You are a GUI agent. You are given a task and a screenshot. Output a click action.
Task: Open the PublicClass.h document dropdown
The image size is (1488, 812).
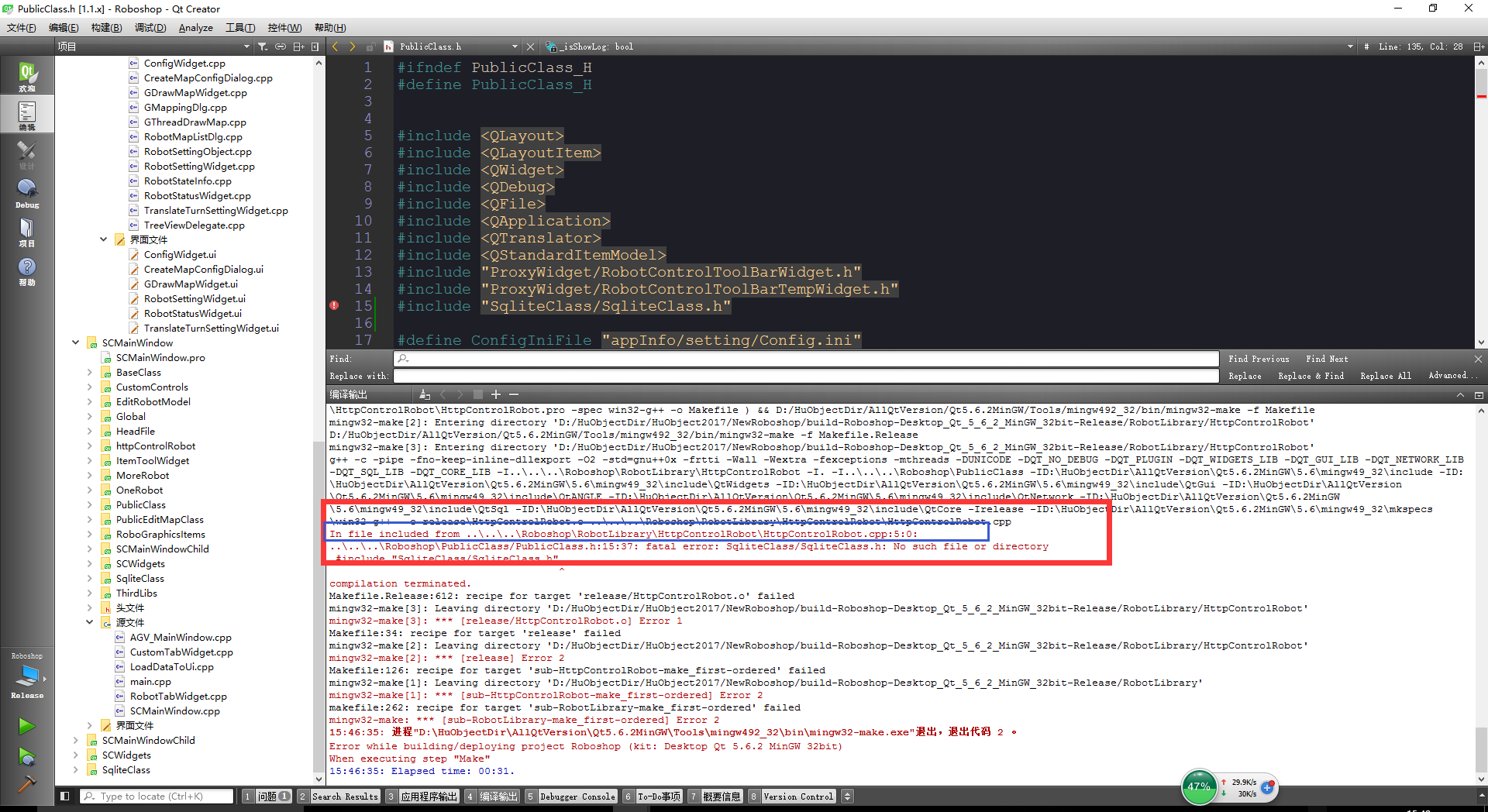click(516, 46)
